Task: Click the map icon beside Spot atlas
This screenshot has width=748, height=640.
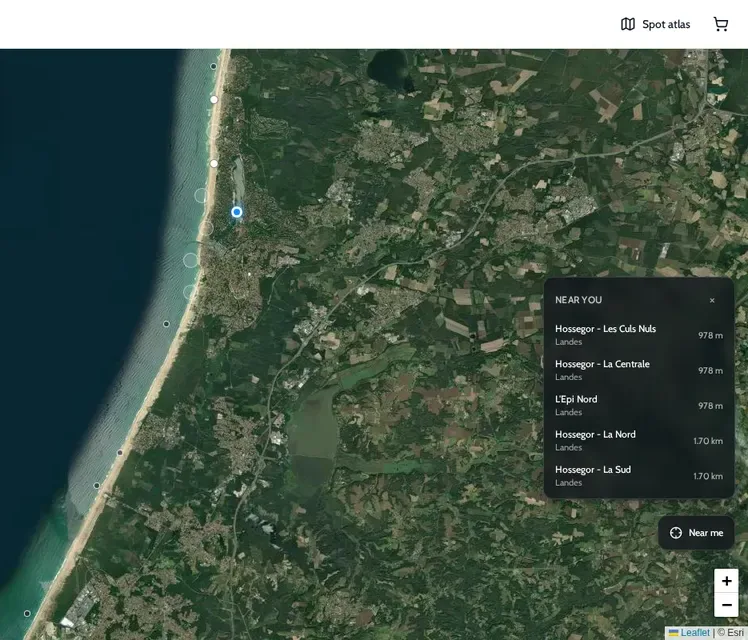Action: click(628, 24)
